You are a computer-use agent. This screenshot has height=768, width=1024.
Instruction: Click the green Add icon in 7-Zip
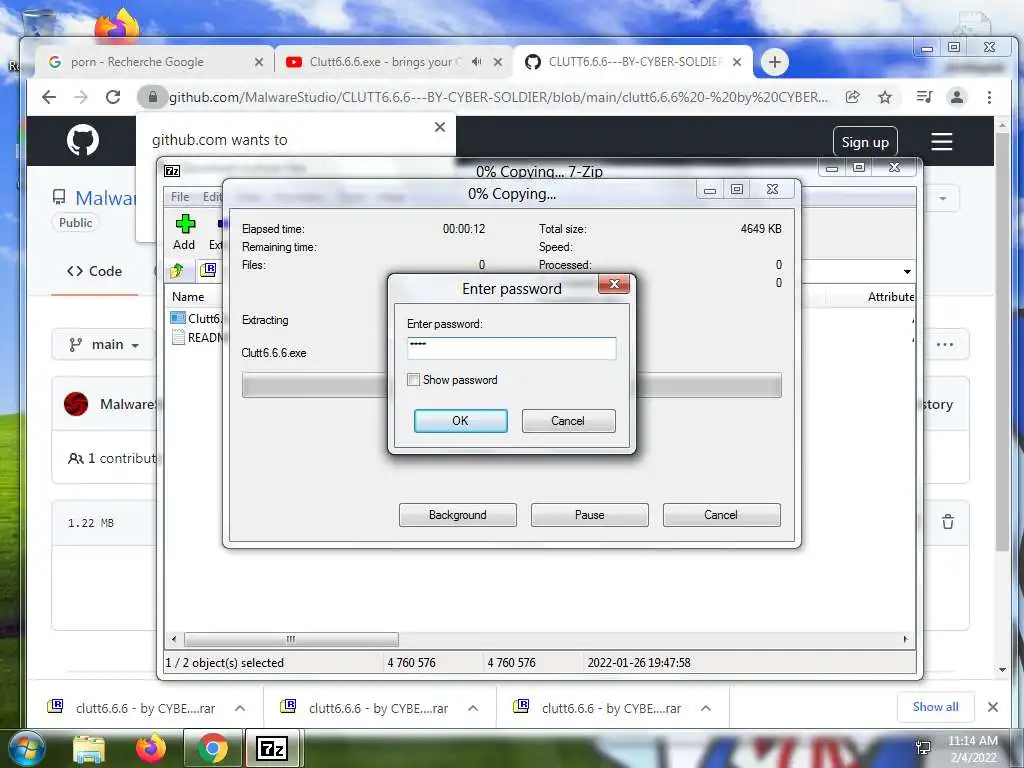185,225
